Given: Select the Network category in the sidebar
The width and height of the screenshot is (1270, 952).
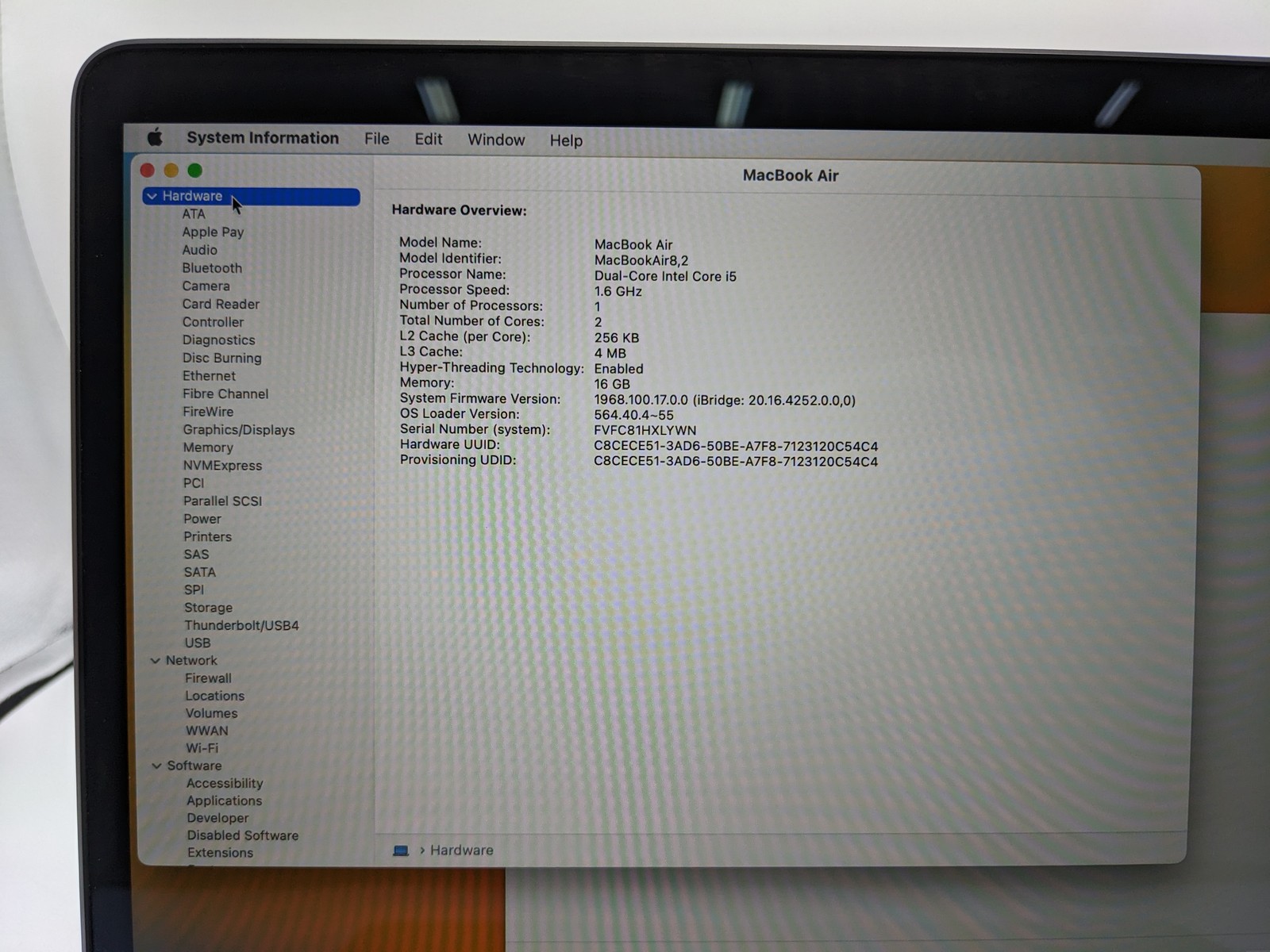Looking at the screenshot, I should [191, 661].
